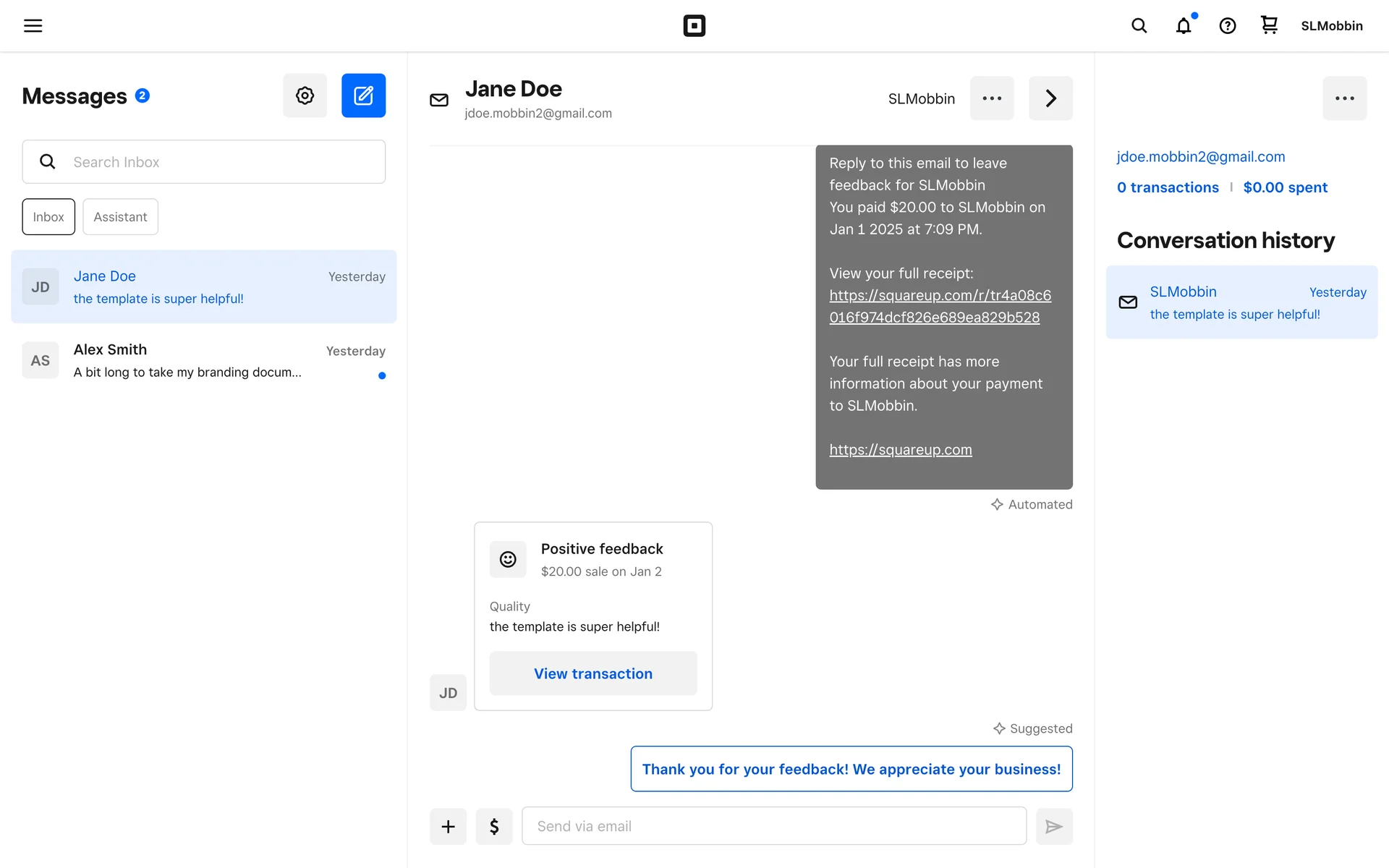Click the send arrow button

[x=1054, y=826]
